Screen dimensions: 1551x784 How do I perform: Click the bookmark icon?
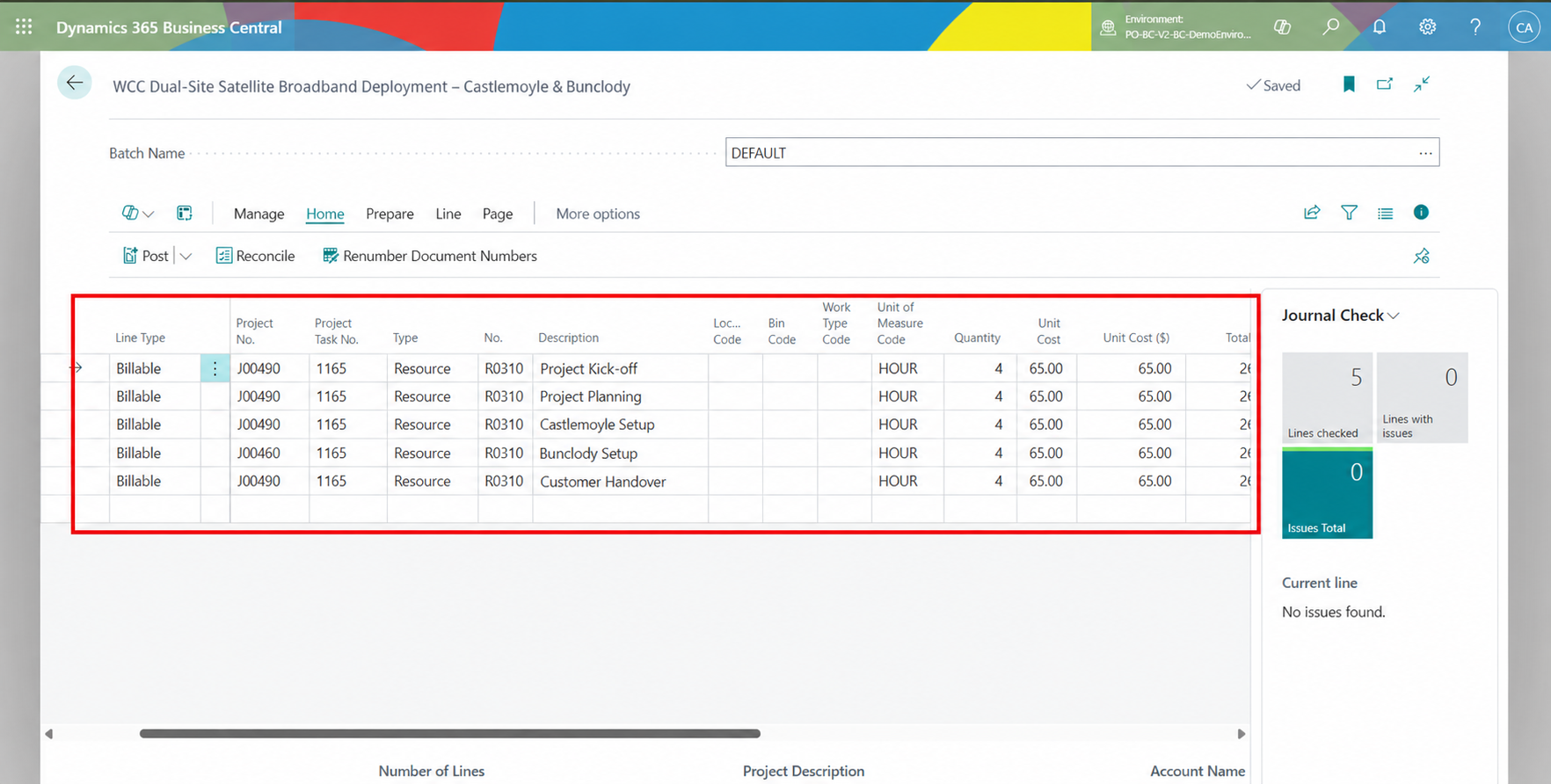pyautogui.click(x=1349, y=84)
